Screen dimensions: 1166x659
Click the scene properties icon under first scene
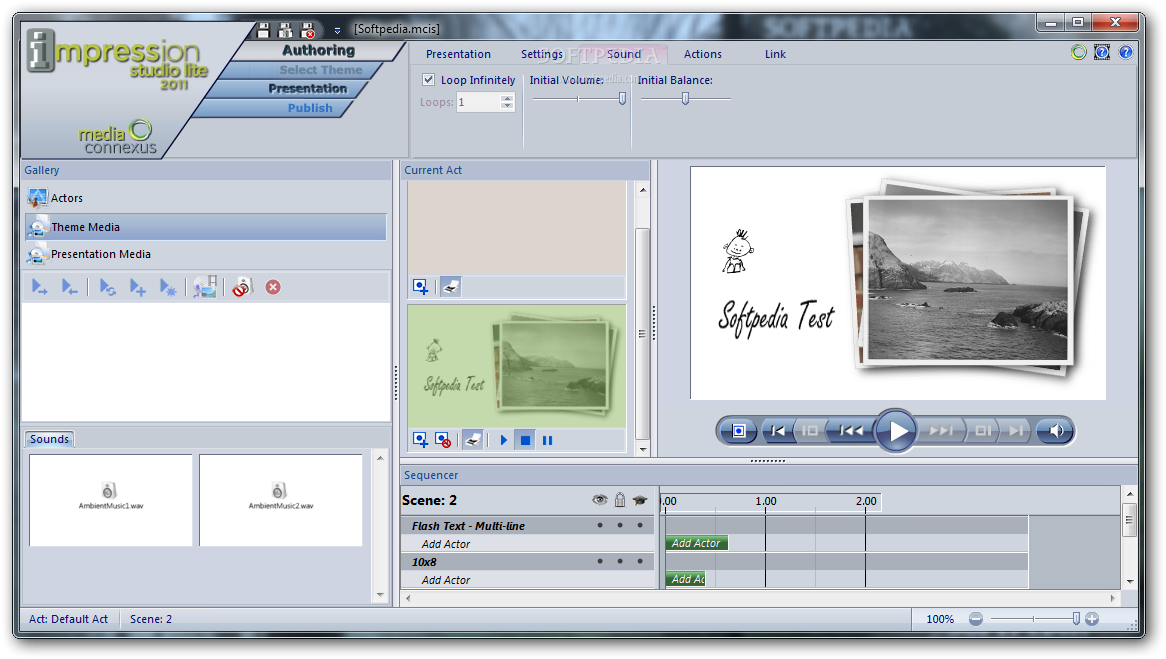pyautogui.click(x=451, y=286)
